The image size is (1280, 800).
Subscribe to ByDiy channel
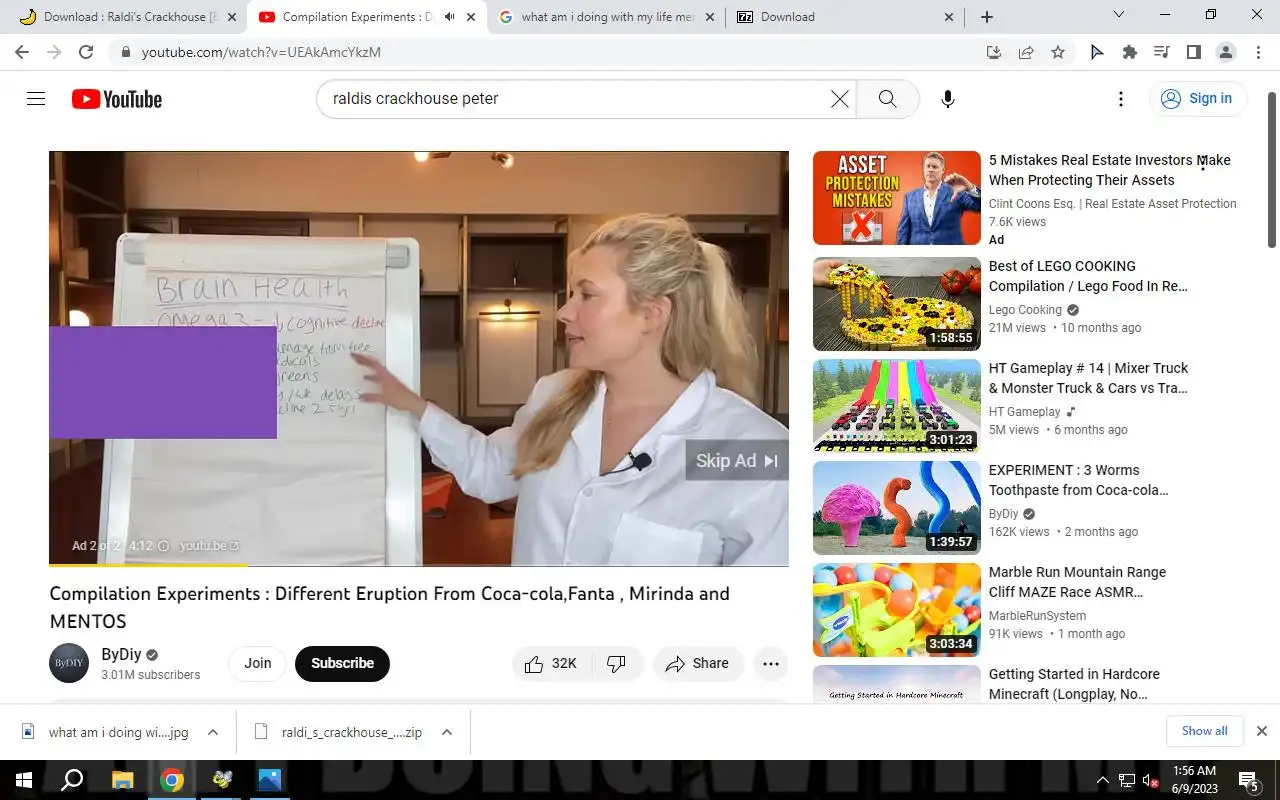[342, 663]
